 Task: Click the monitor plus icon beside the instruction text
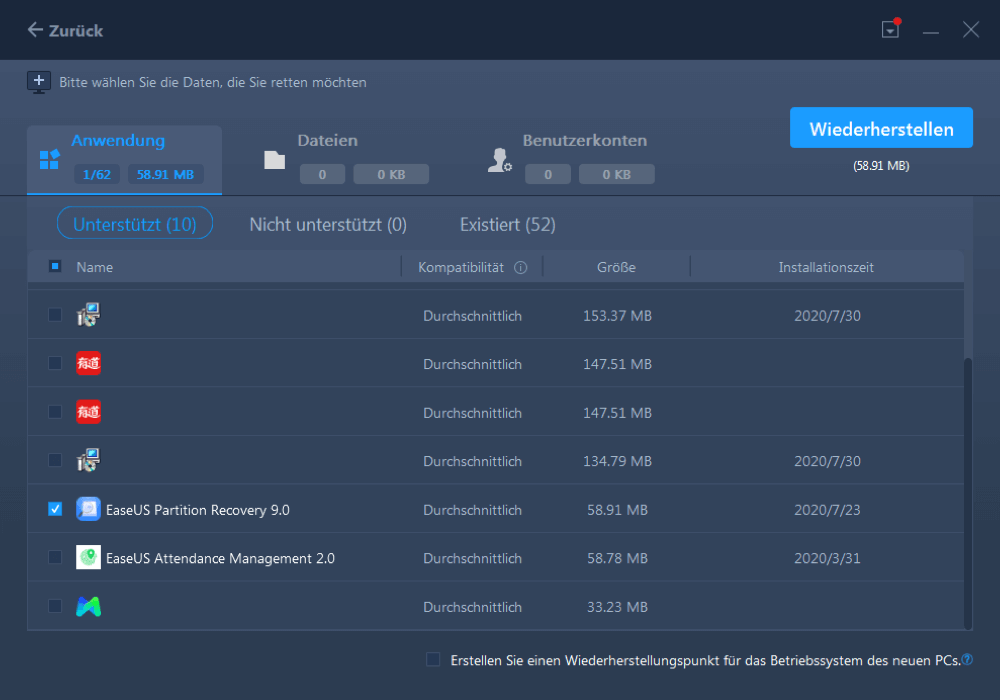39,82
